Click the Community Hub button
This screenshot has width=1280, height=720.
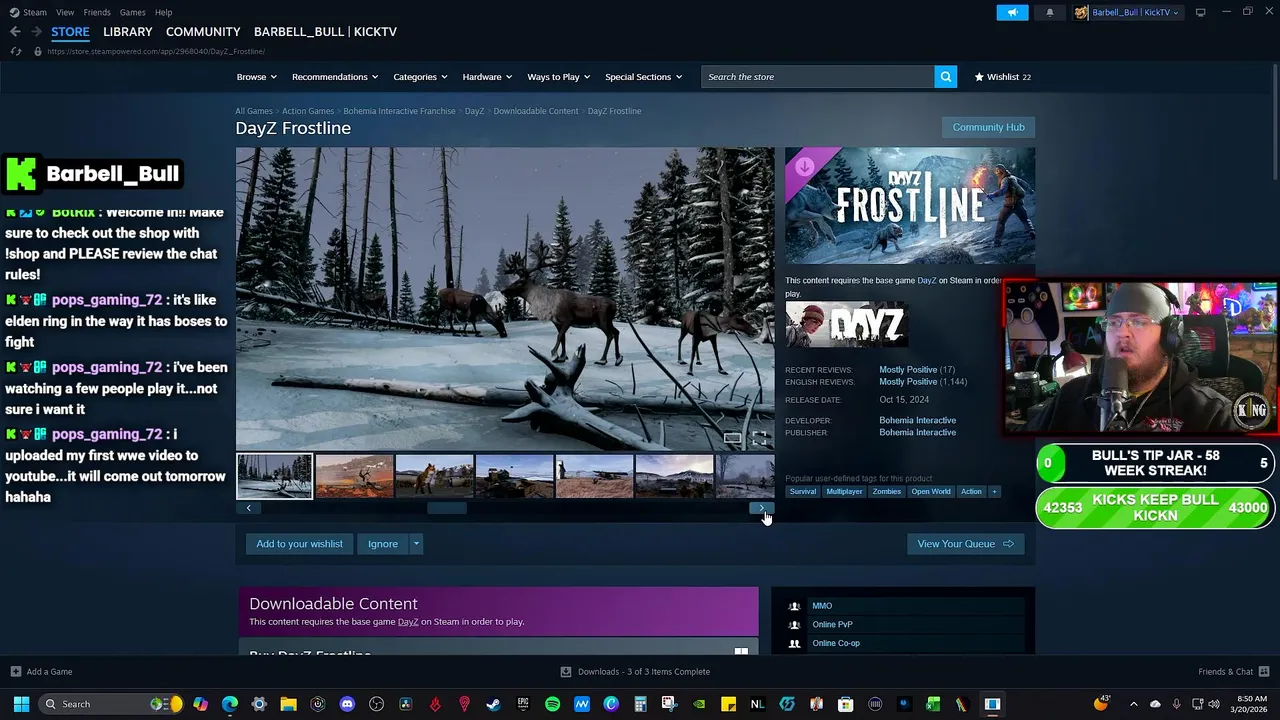click(988, 127)
